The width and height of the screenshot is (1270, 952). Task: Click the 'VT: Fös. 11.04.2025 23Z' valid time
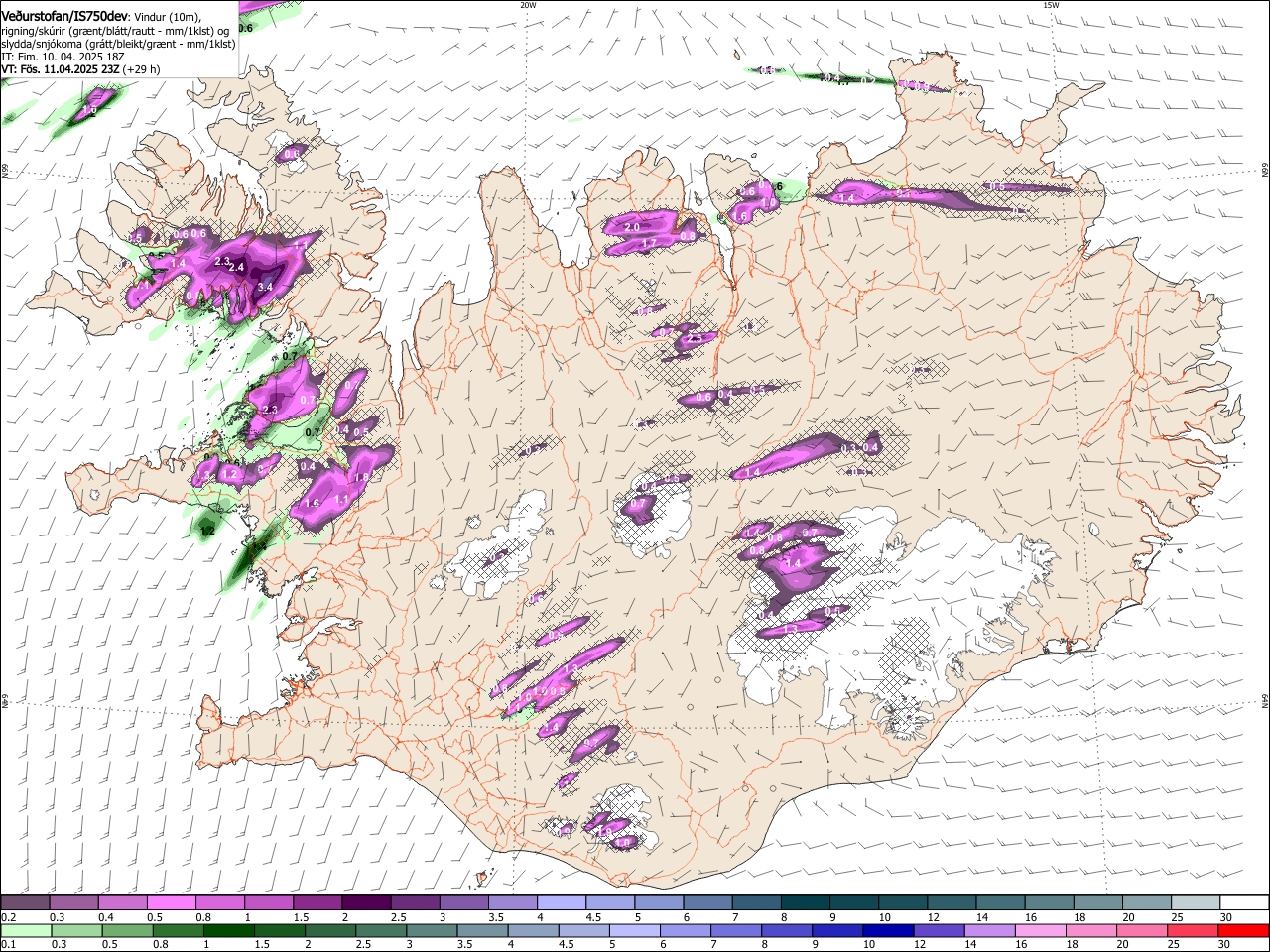[x=61, y=70]
